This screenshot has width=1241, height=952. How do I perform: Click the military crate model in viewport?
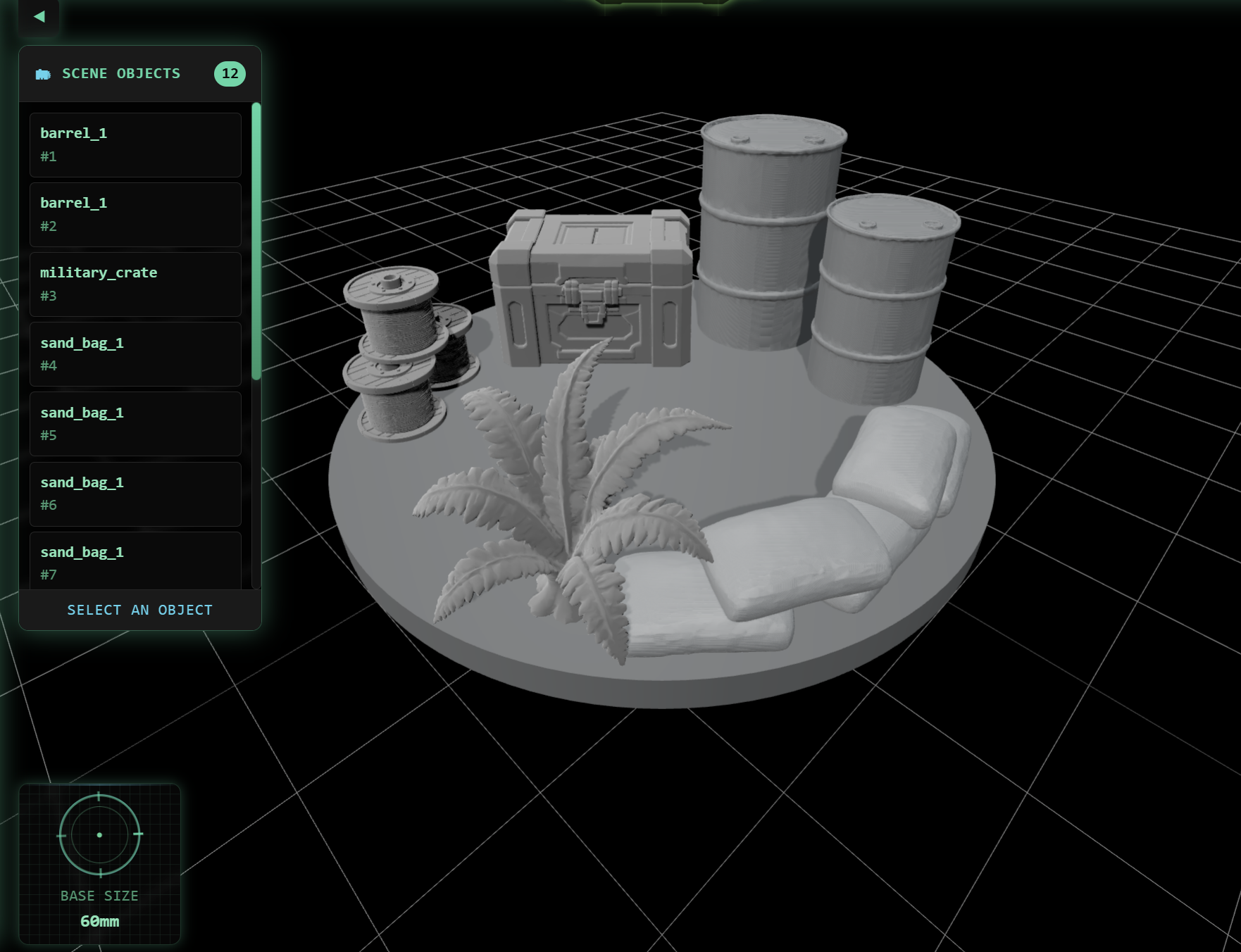click(x=592, y=289)
